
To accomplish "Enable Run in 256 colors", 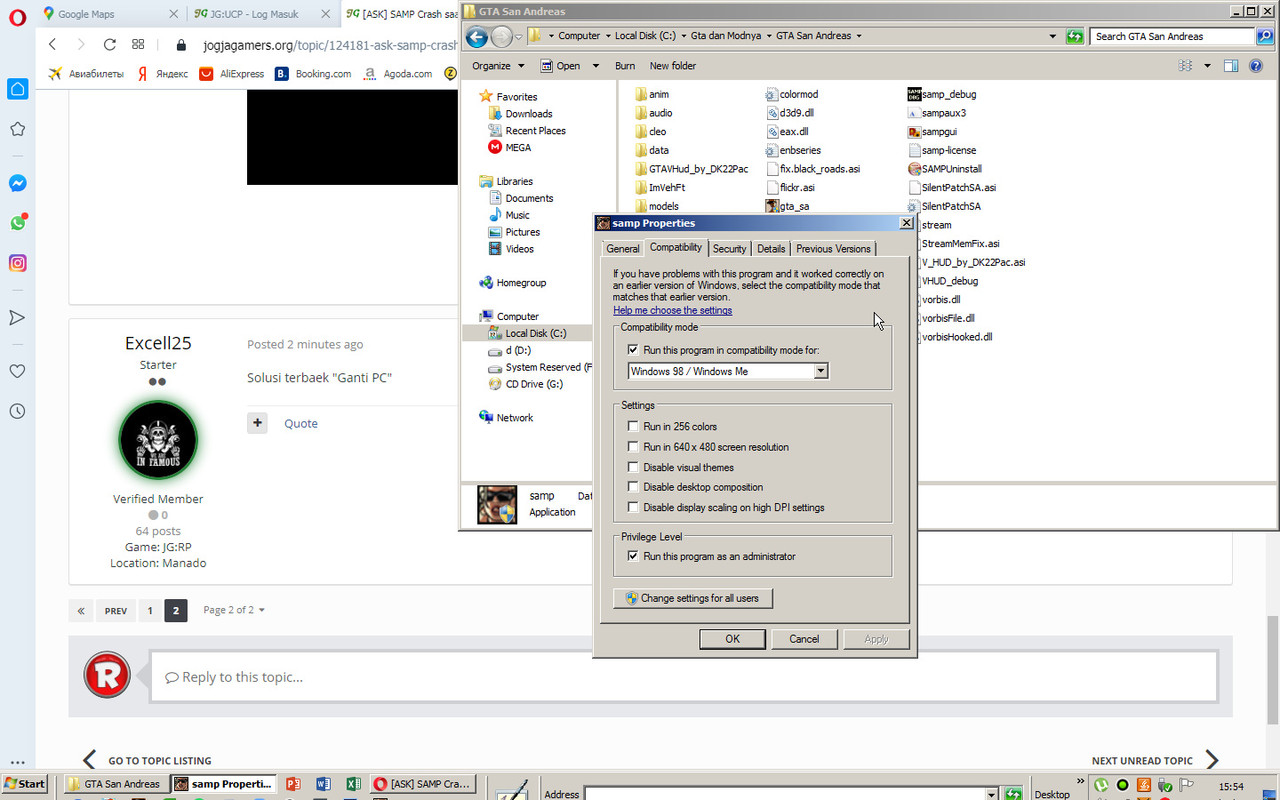I will [633, 427].
